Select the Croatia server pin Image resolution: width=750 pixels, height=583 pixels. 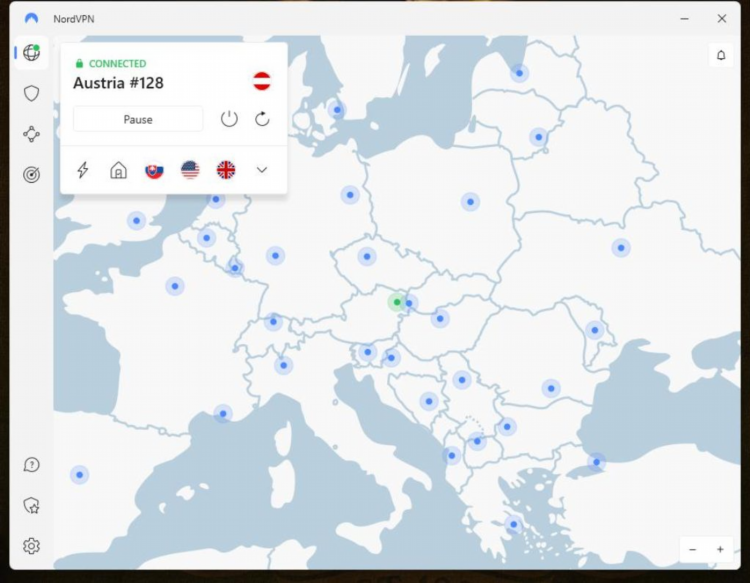[391, 358]
